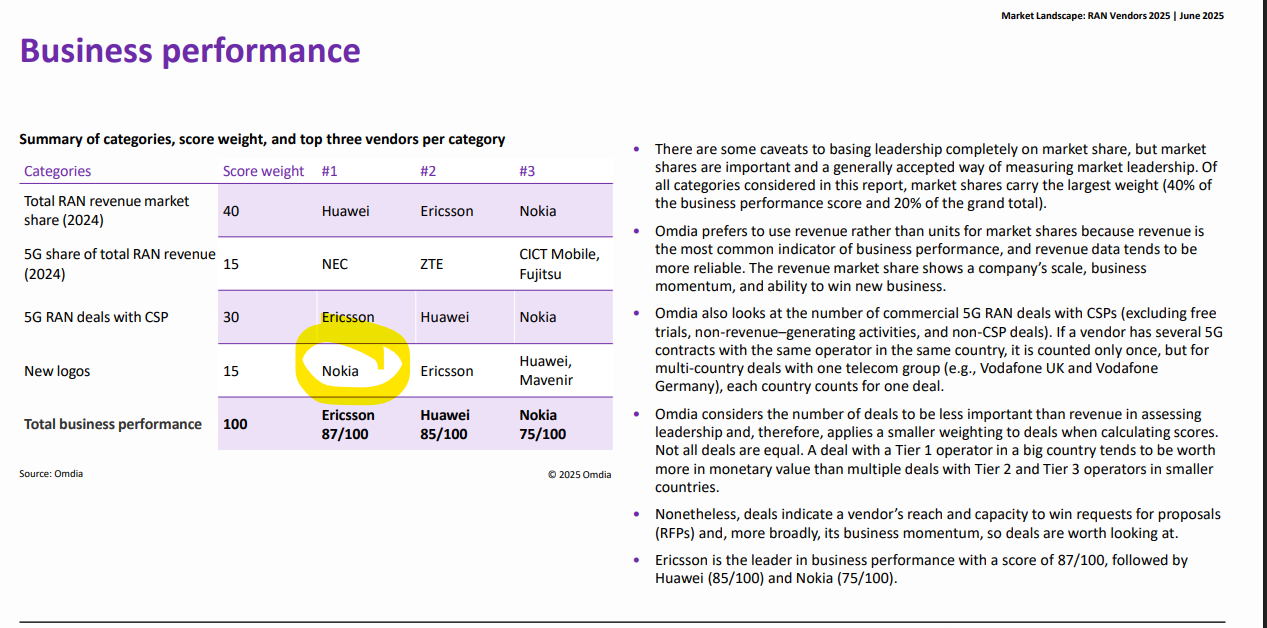1267x628 pixels.
Task: Click the '#2' column header
Action: tap(428, 171)
